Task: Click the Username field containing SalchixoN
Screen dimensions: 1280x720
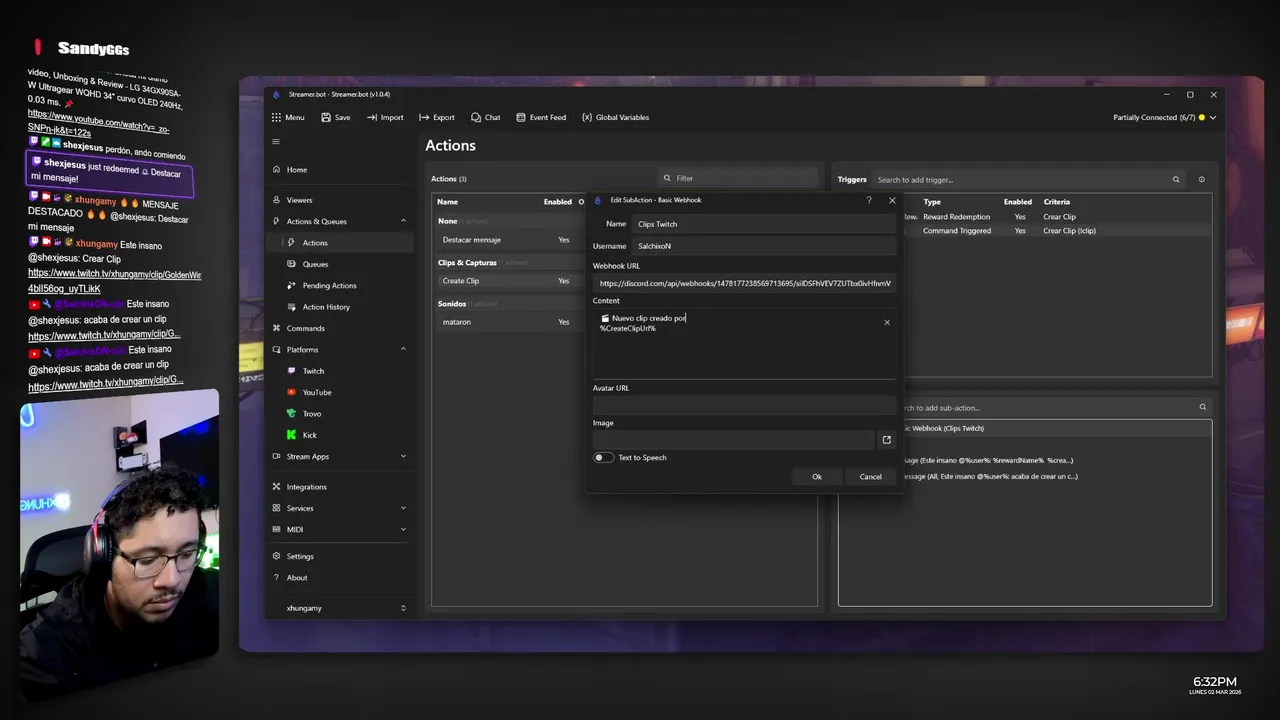Action: tap(763, 246)
